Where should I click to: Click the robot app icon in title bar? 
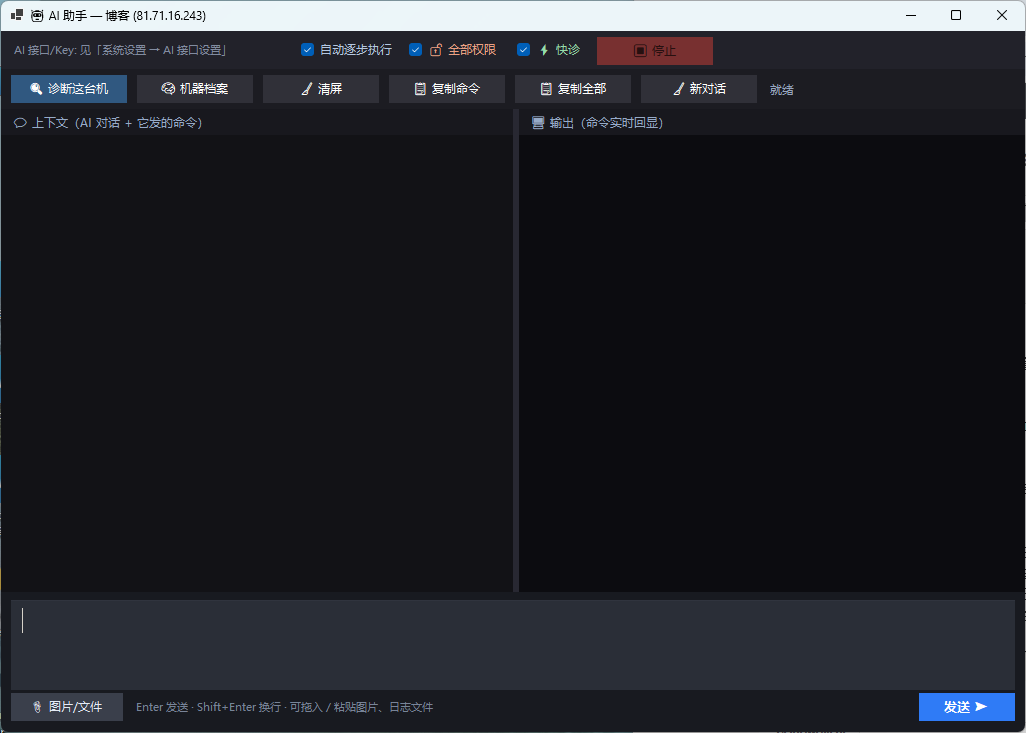pos(37,16)
